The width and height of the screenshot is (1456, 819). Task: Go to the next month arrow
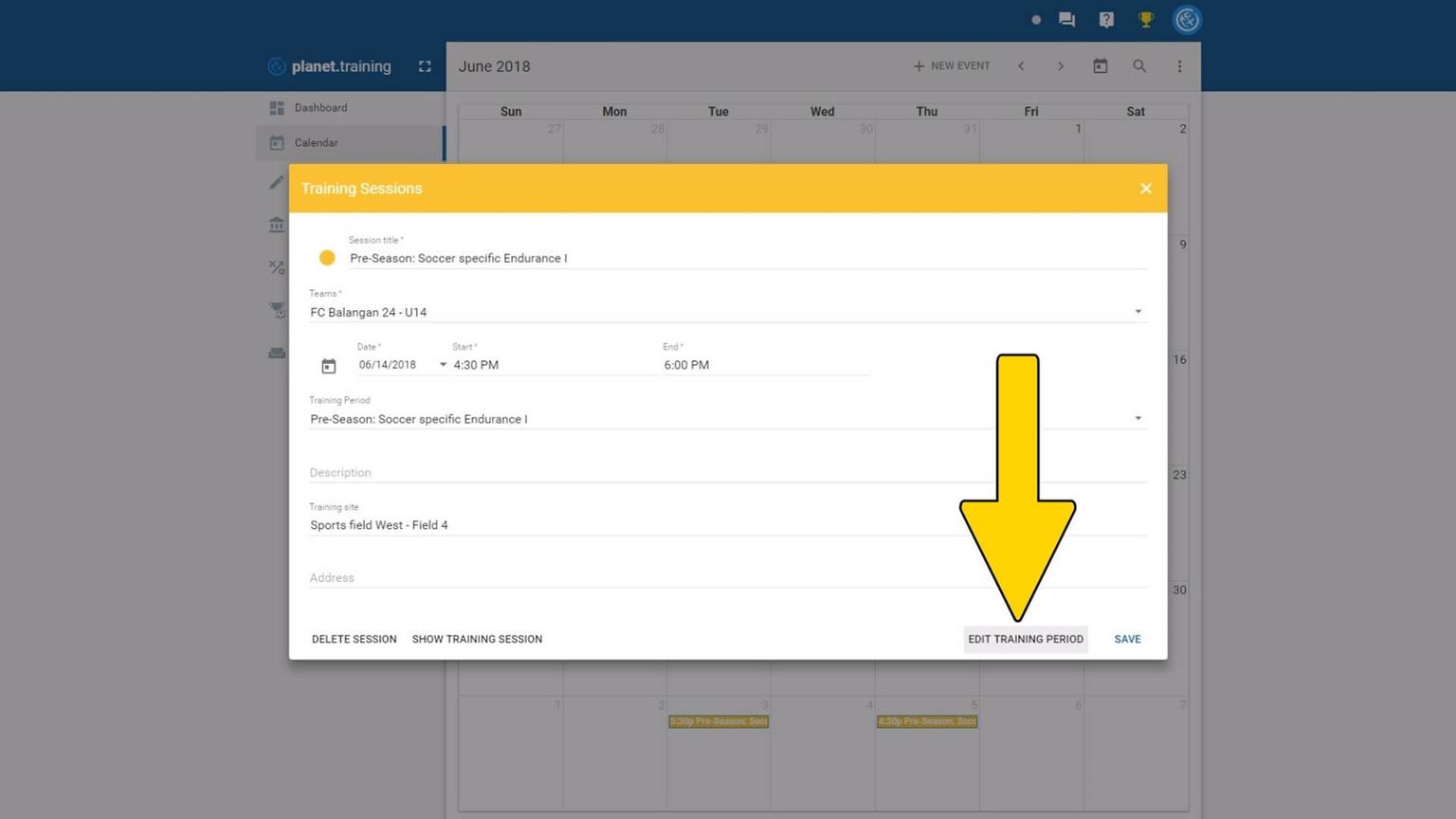[1061, 66]
